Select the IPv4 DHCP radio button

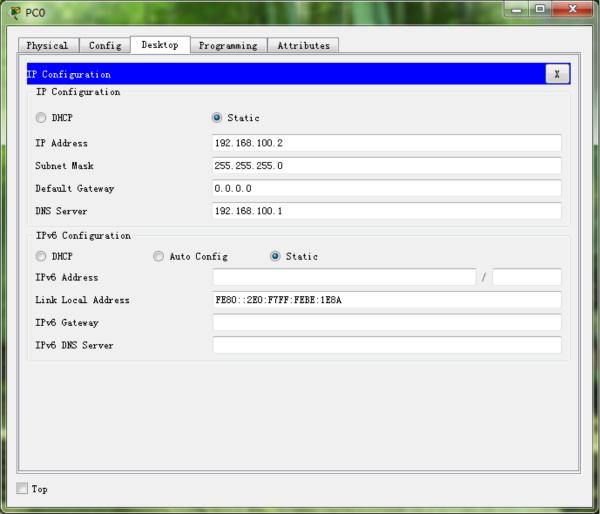click(41, 117)
